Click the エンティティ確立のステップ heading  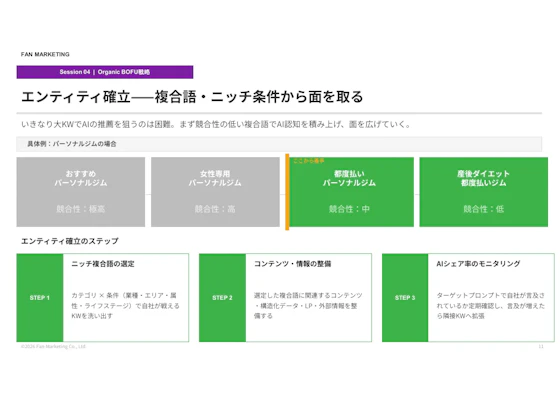pos(70,241)
